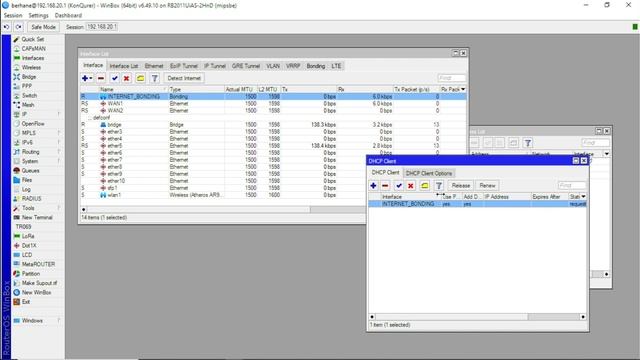Click the Find field in DHCP Client
Image resolution: width=640 pixels, height=360 pixels.
[x=572, y=185]
